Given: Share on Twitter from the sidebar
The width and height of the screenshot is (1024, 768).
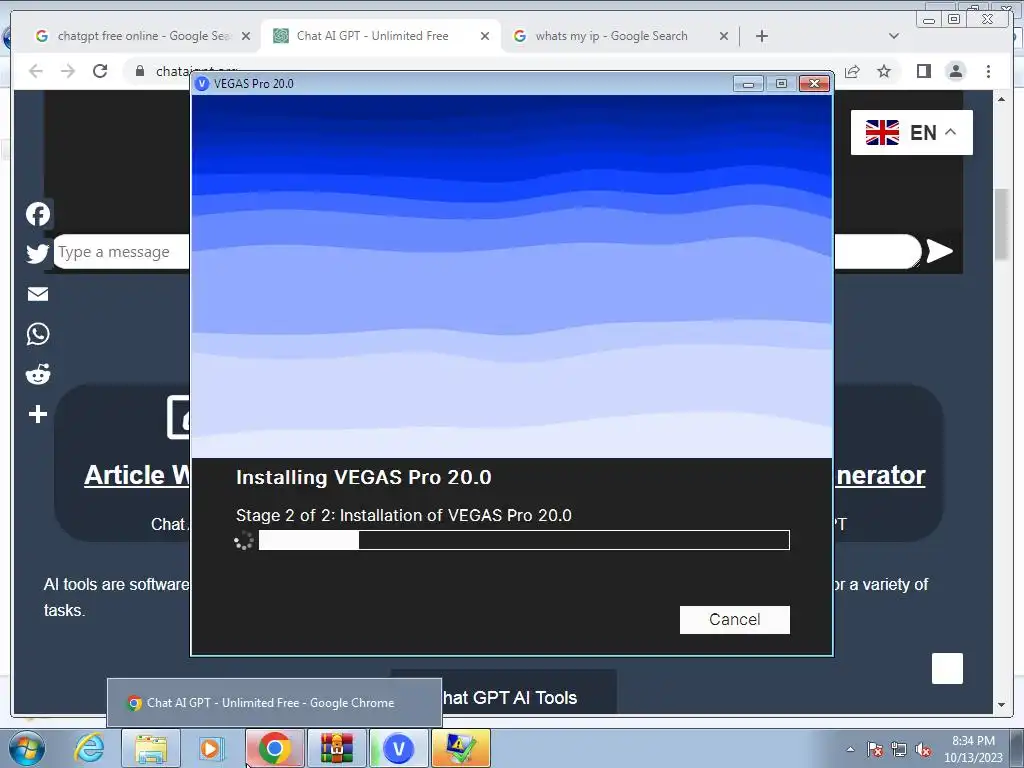Looking at the screenshot, I should tap(38, 253).
